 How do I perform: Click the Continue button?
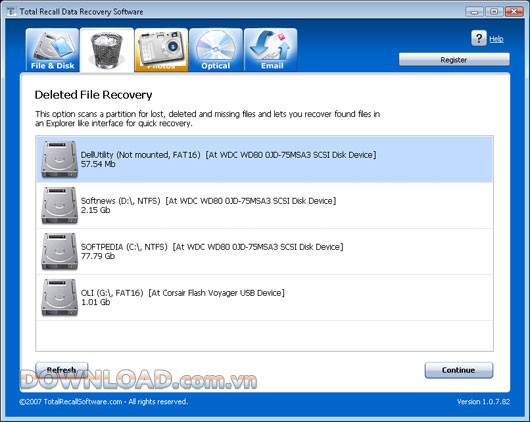[x=459, y=370]
